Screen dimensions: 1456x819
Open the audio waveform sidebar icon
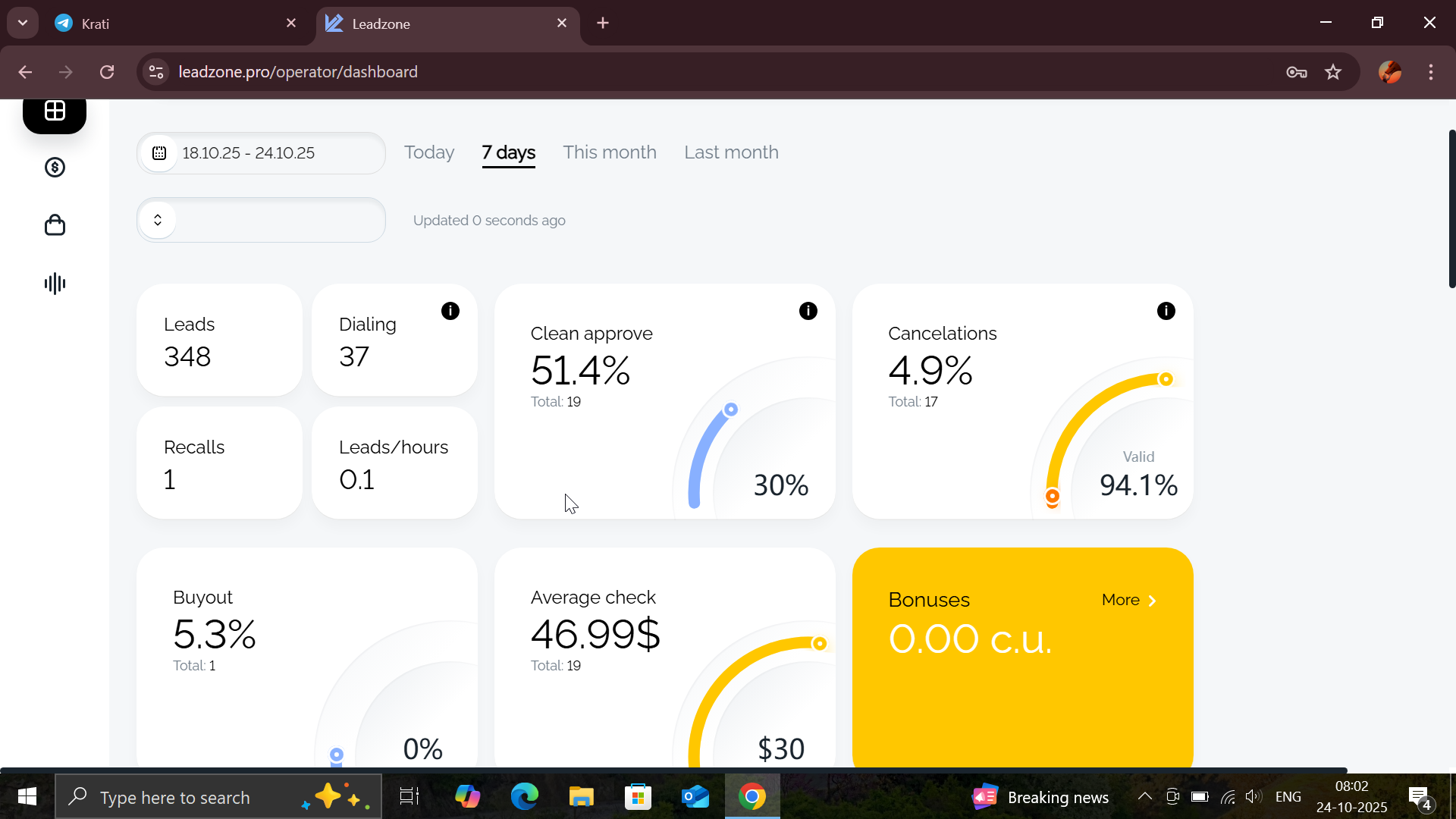55,284
